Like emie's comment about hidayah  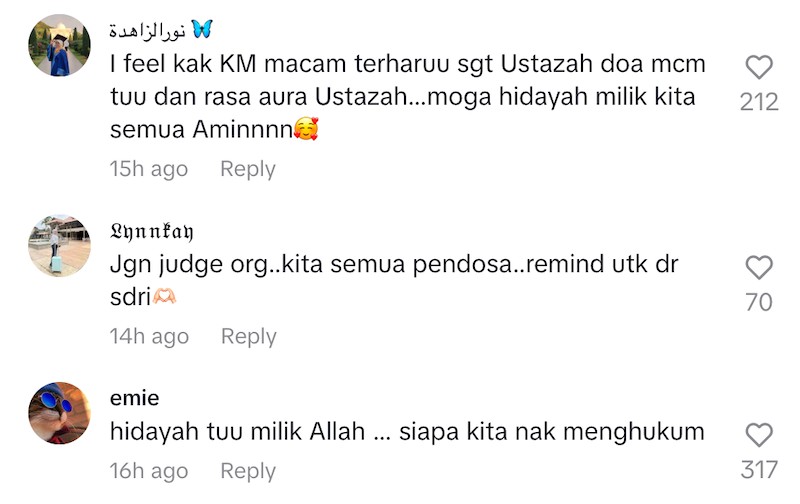pos(759,435)
